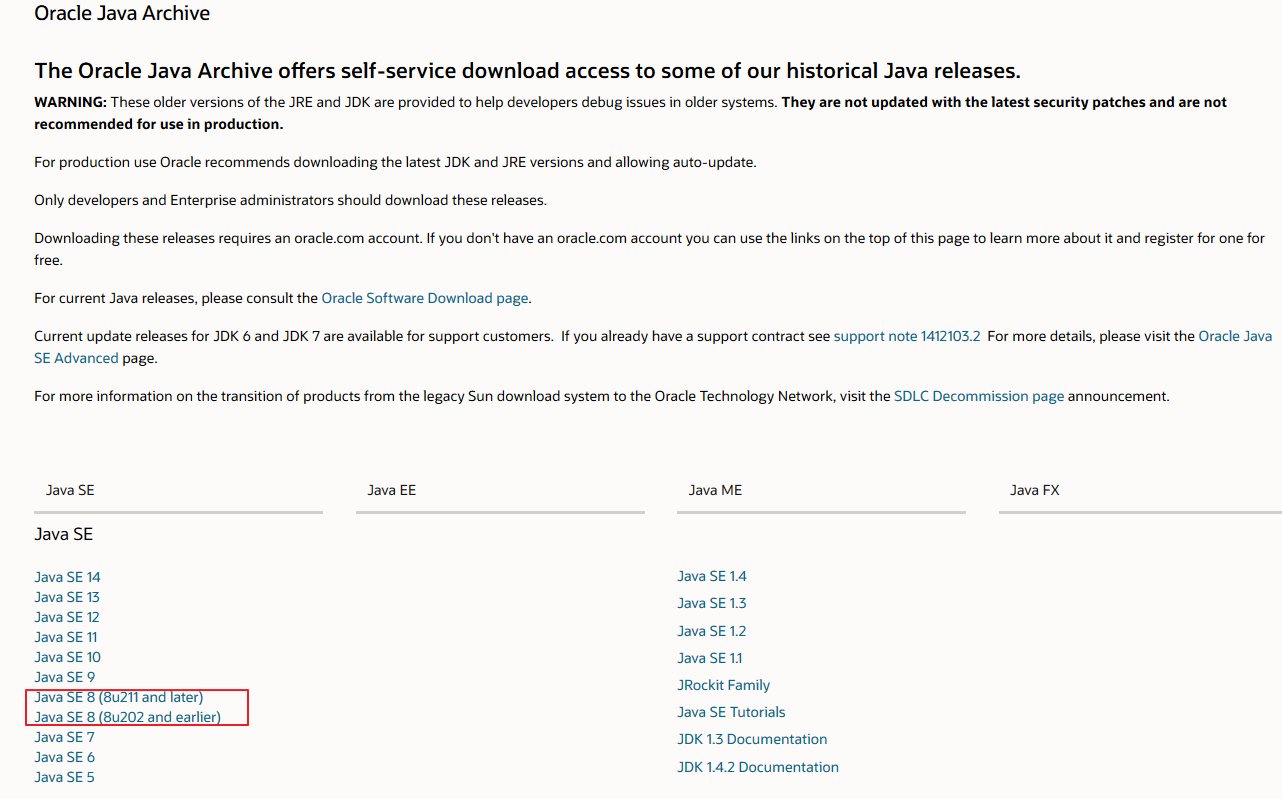1282x799 pixels.
Task: Open JDK 1.4.2 Documentation link
Action: (x=757, y=767)
